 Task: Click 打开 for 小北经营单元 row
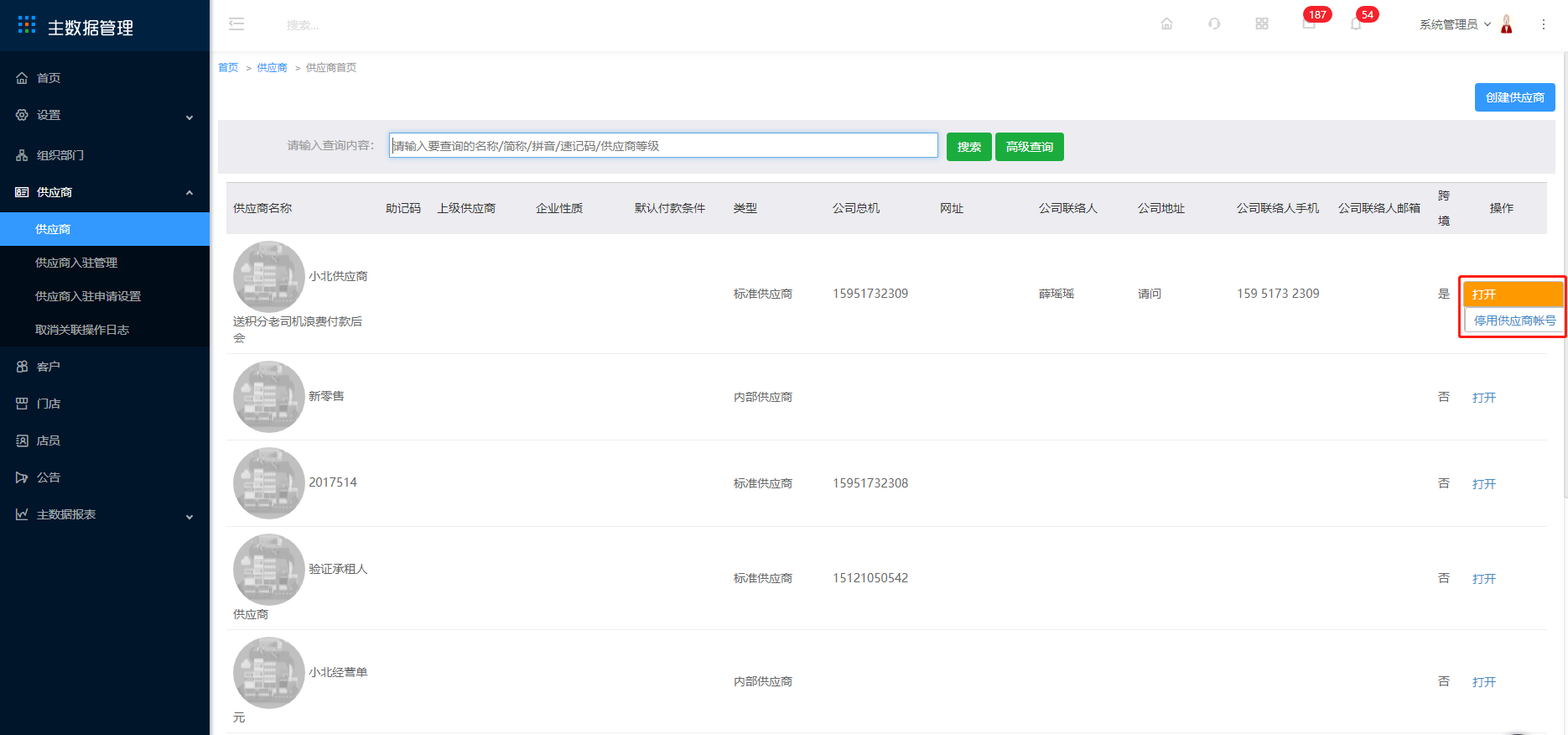pos(1484,682)
